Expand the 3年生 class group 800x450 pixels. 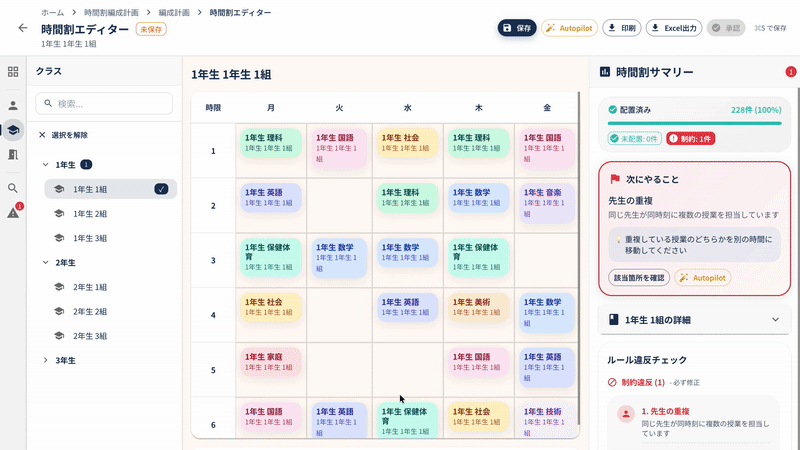(45, 360)
